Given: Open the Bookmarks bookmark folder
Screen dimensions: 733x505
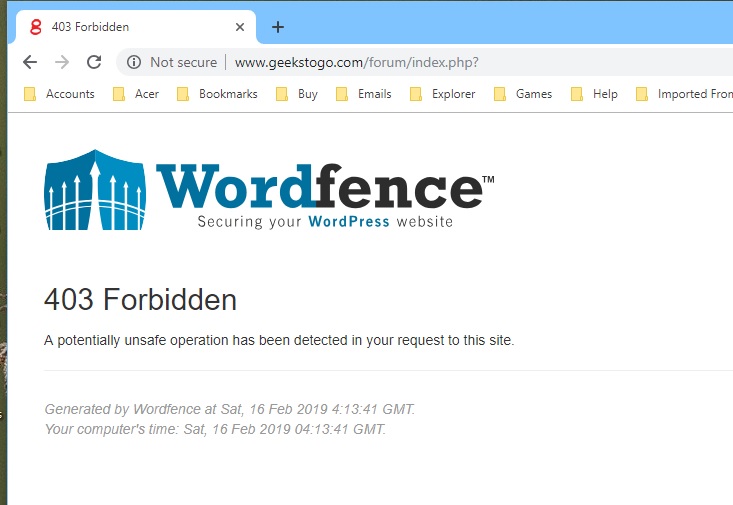Looking at the screenshot, I should [x=217, y=94].
